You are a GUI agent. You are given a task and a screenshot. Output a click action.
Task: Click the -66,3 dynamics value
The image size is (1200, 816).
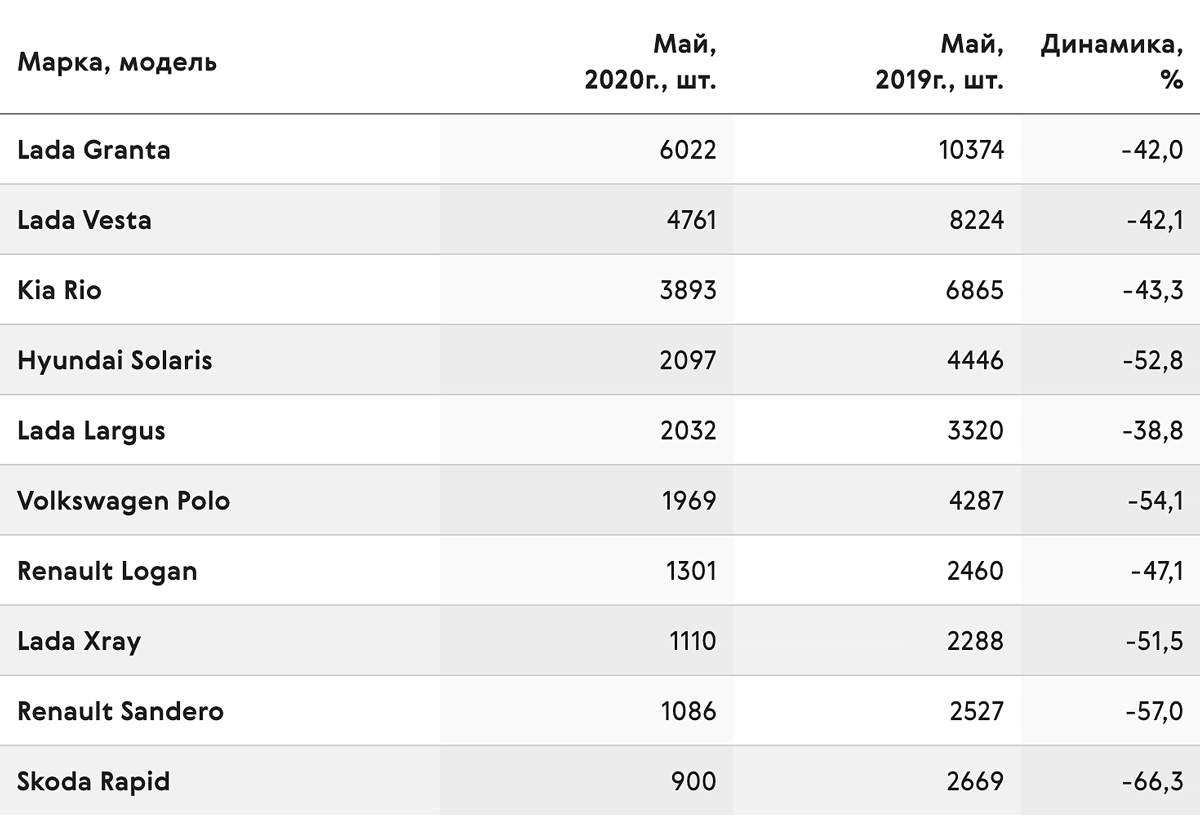tap(1152, 781)
